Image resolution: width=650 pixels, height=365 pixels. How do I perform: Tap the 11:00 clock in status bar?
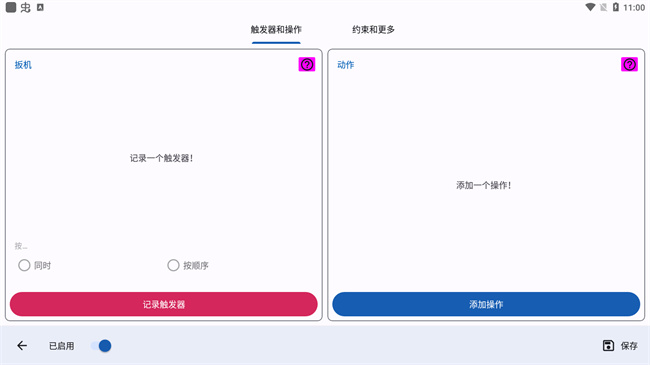click(634, 7)
